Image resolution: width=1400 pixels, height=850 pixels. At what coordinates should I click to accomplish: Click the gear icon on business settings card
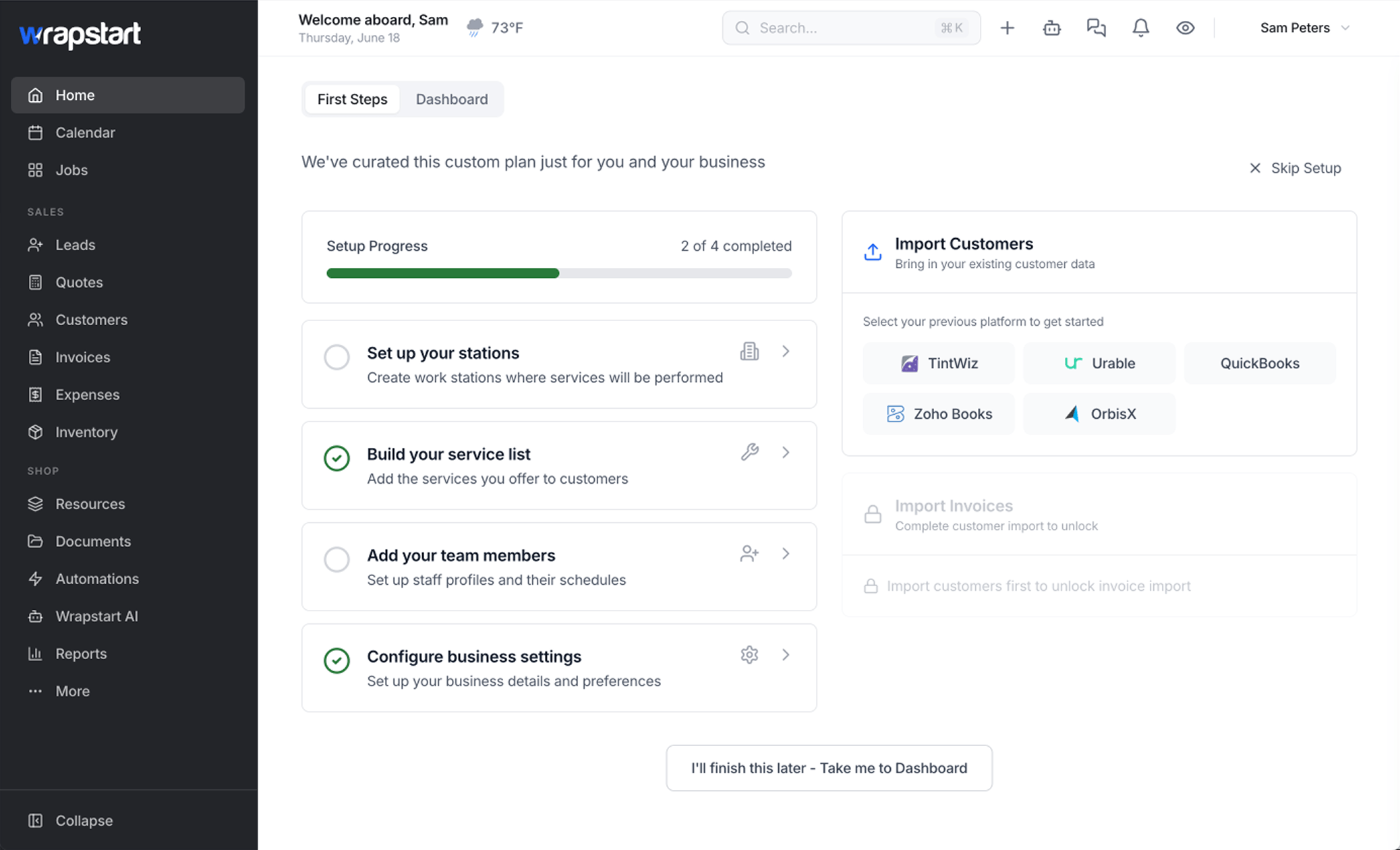coord(749,654)
